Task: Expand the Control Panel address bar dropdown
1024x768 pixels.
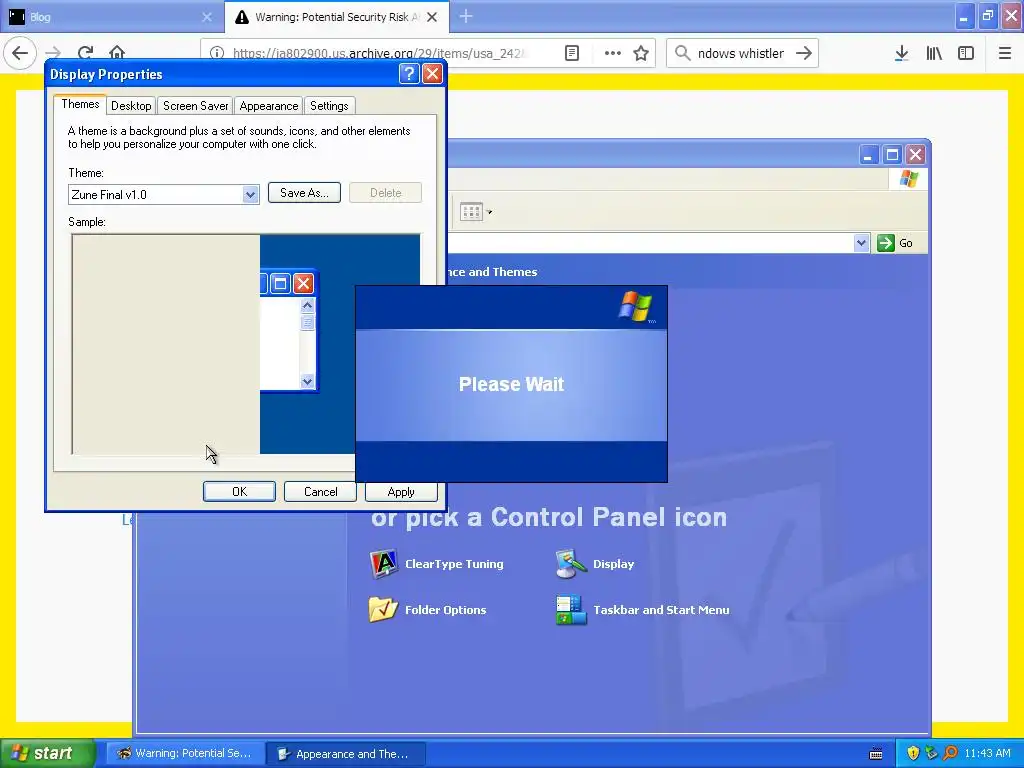Action: pos(861,243)
